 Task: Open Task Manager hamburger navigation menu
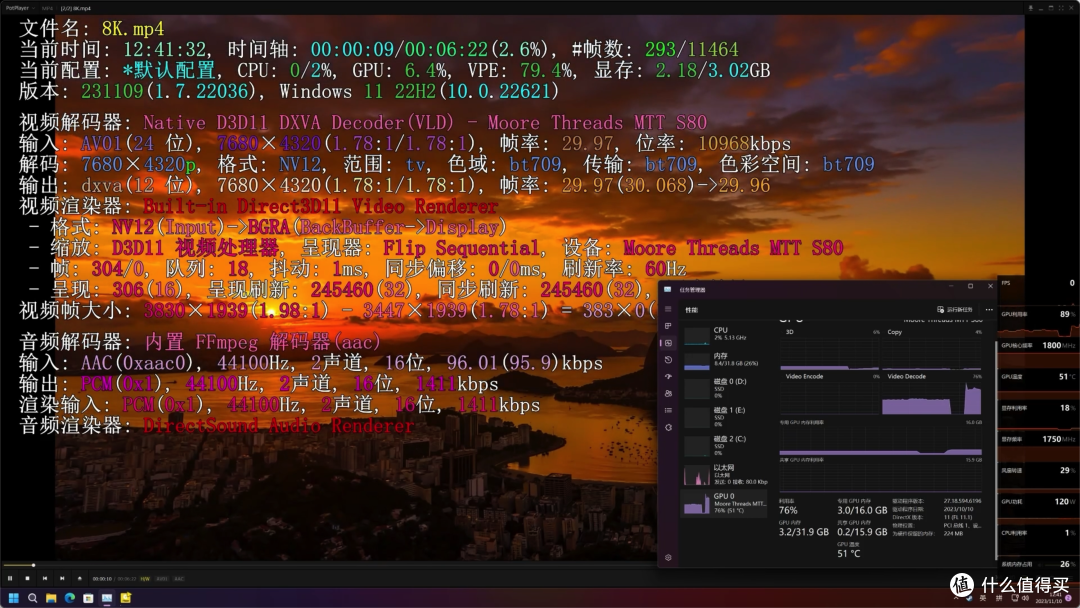coord(668,309)
